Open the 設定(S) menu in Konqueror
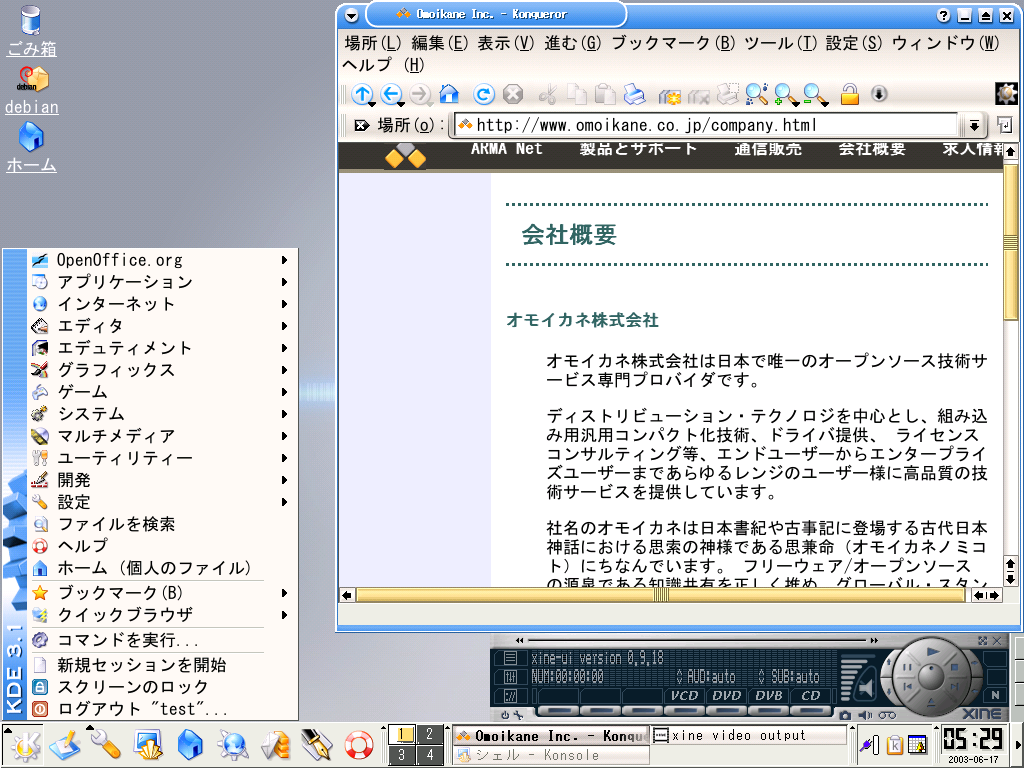Screen dimensions: 1024x768 coord(854,43)
